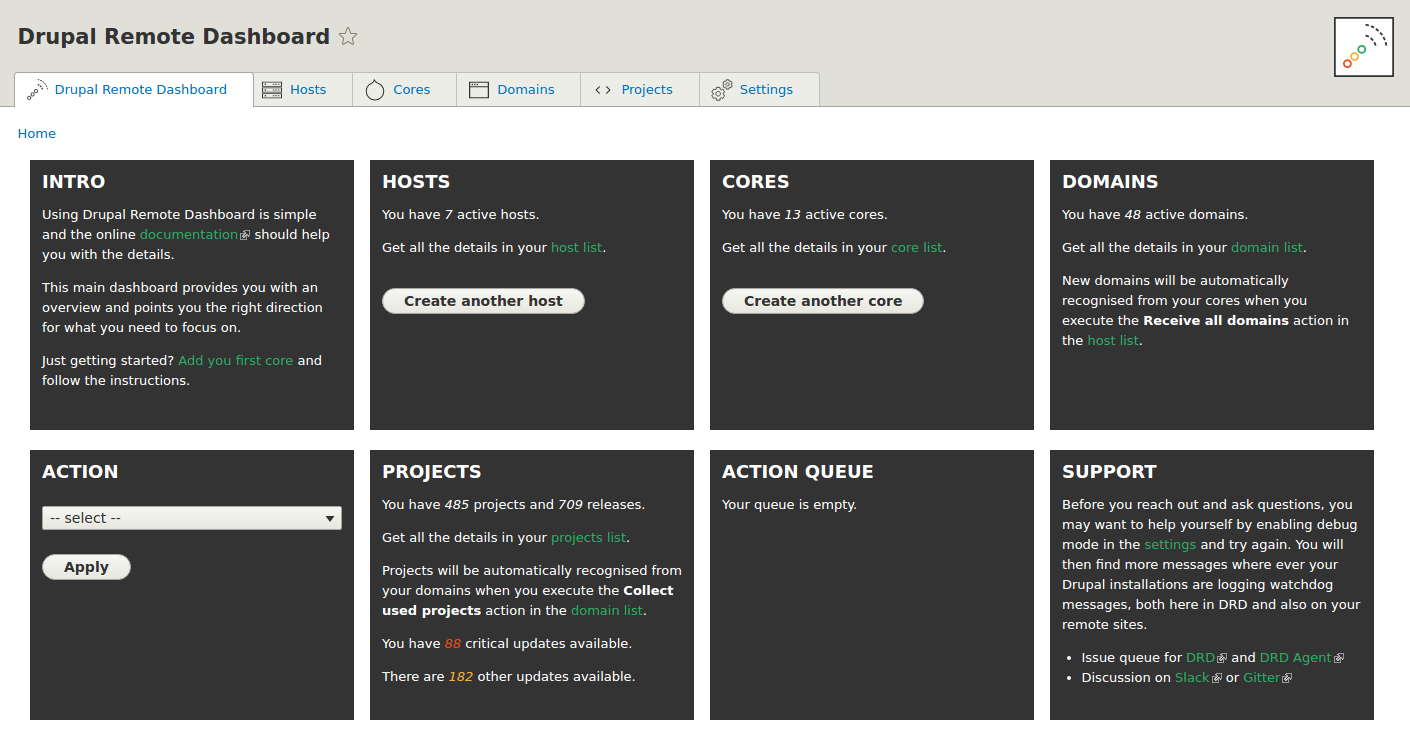Viewport: 1410px width, 747px height.
Task: Click the Projects code brackets icon
Action: pyautogui.click(x=603, y=90)
